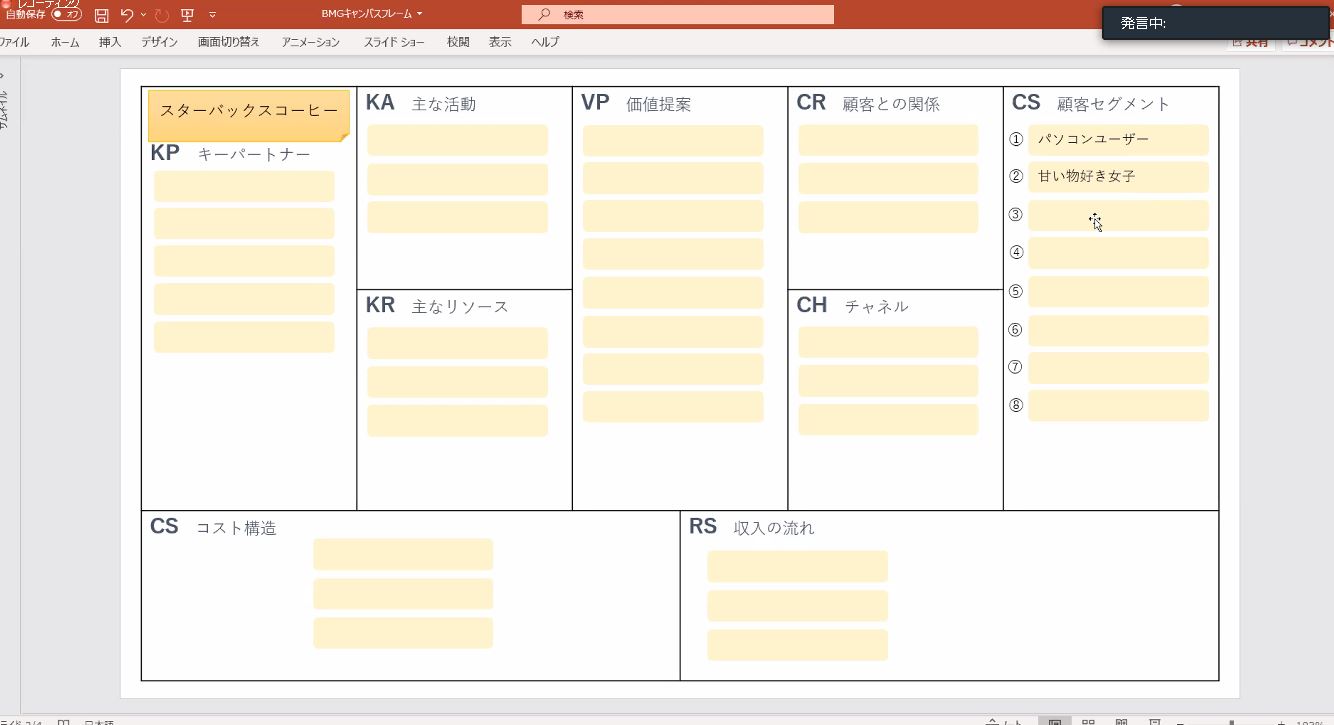Select the パソコンユーザー text box
This screenshot has width=1334, height=725.
click(x=1118, y=140)
